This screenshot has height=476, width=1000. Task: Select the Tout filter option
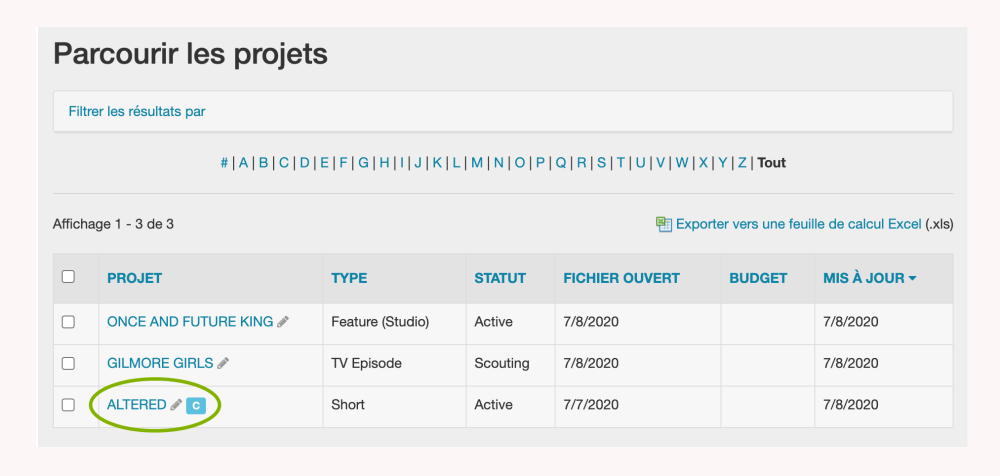tap(771, 163)
